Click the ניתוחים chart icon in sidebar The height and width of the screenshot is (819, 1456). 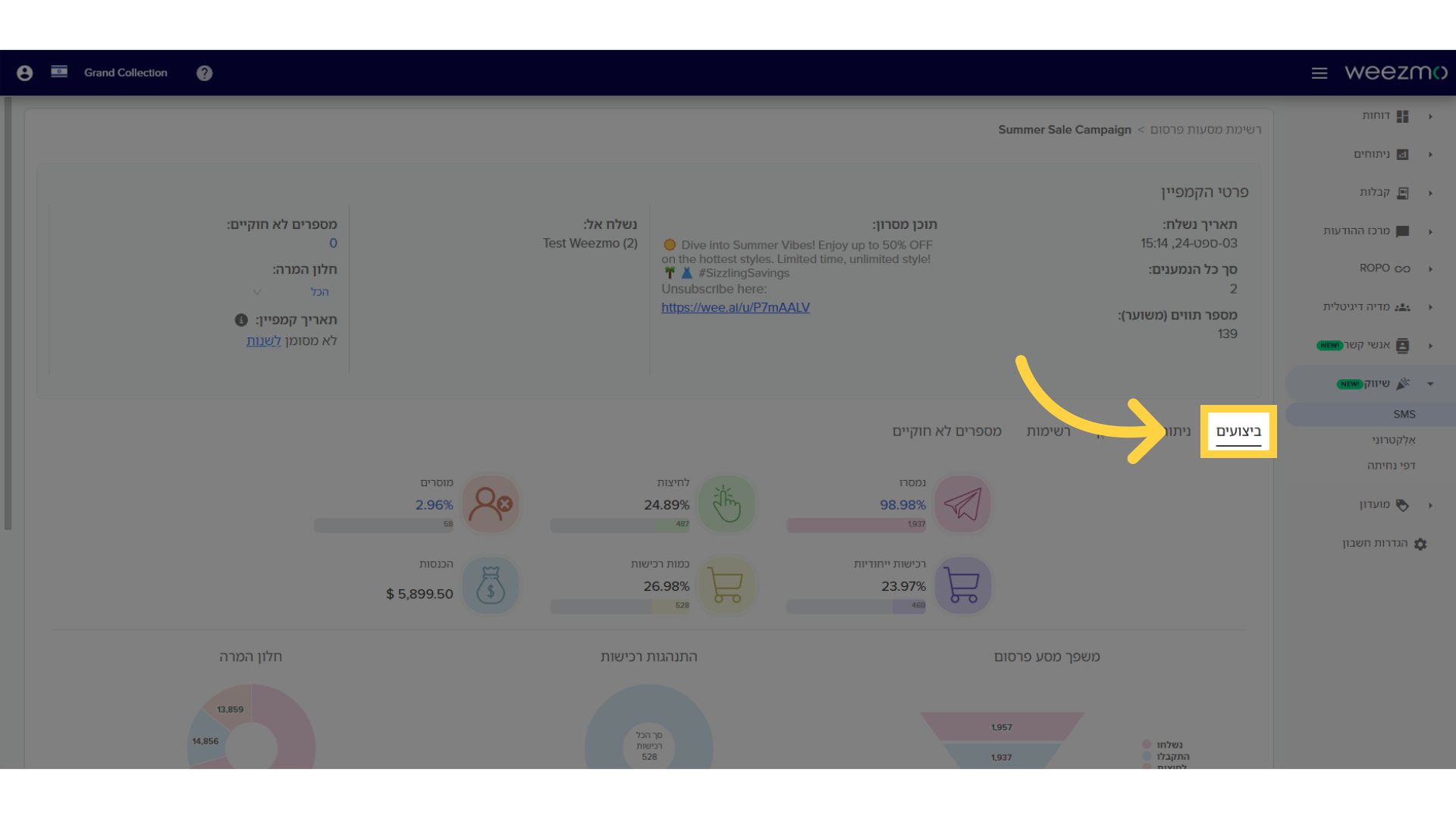pos(1403,155)
